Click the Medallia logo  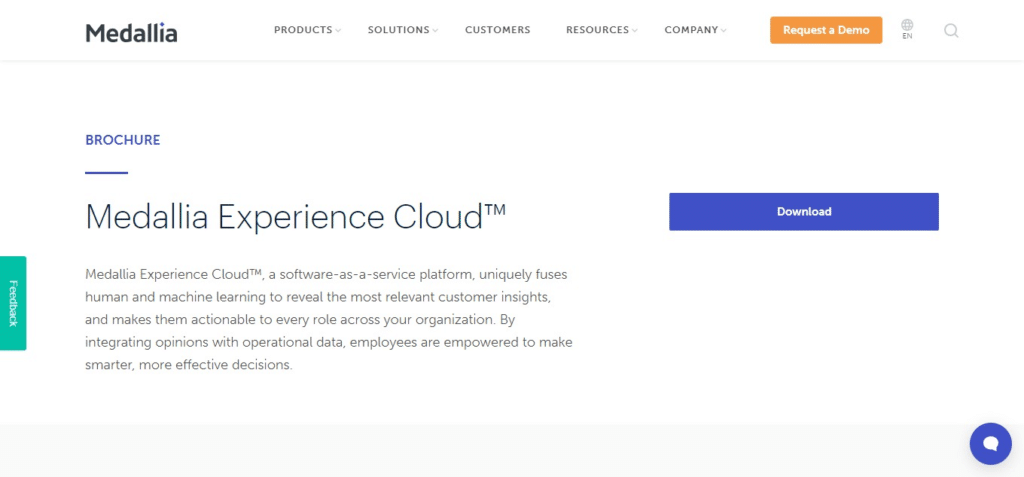point(131,32)
